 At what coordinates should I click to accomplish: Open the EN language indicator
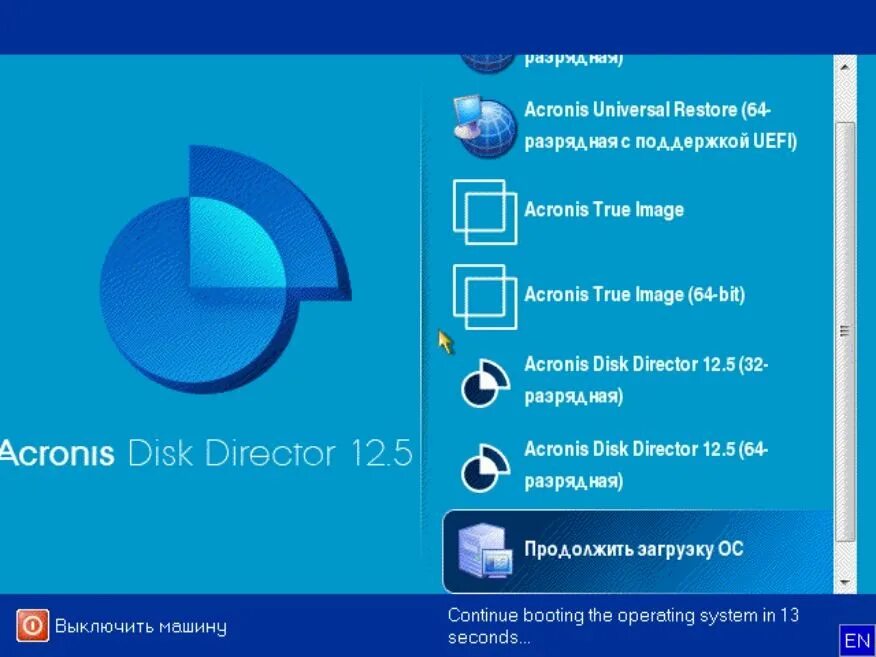tap(857, 640)
